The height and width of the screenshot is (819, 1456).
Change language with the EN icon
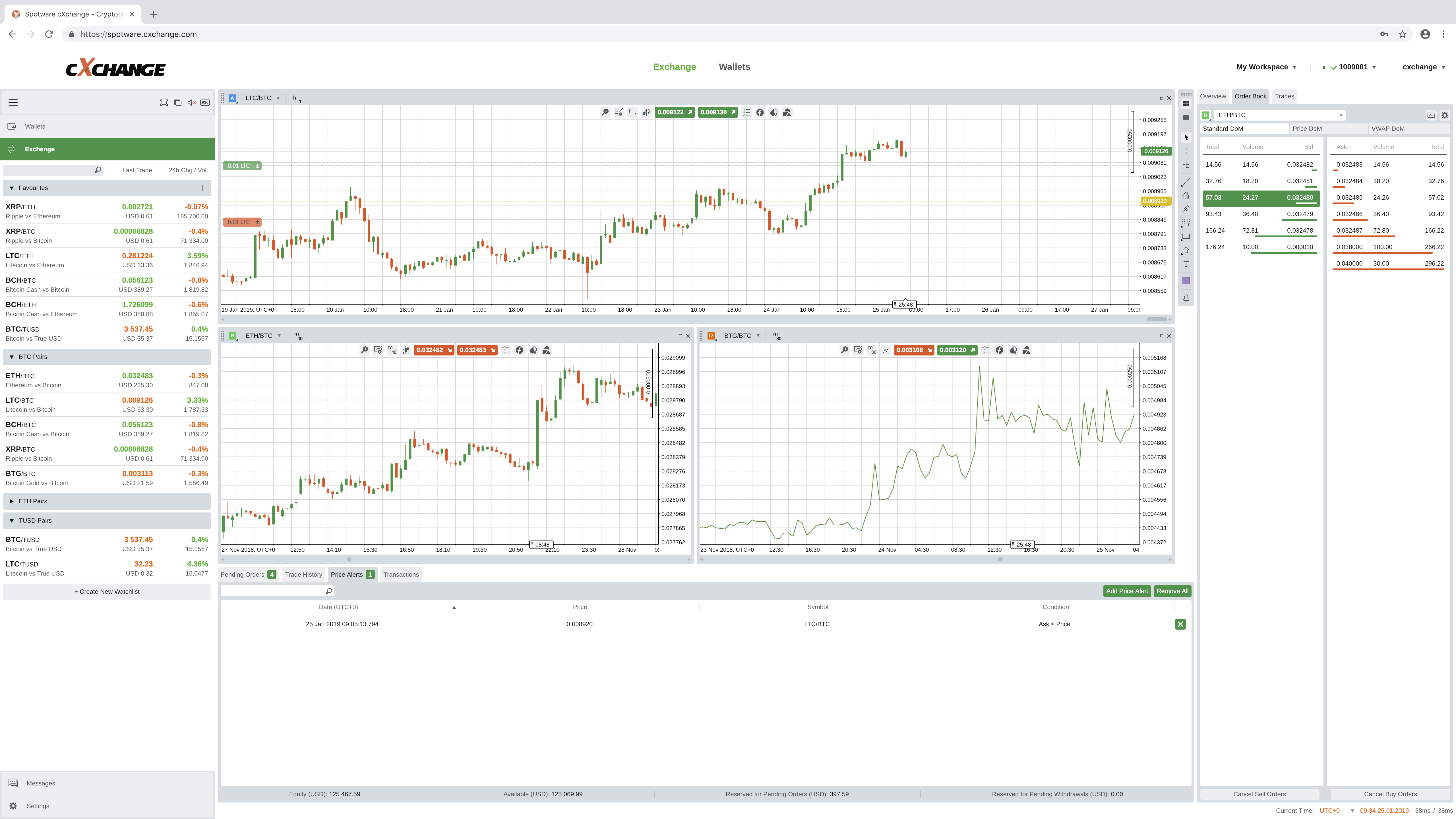(205, 102)
